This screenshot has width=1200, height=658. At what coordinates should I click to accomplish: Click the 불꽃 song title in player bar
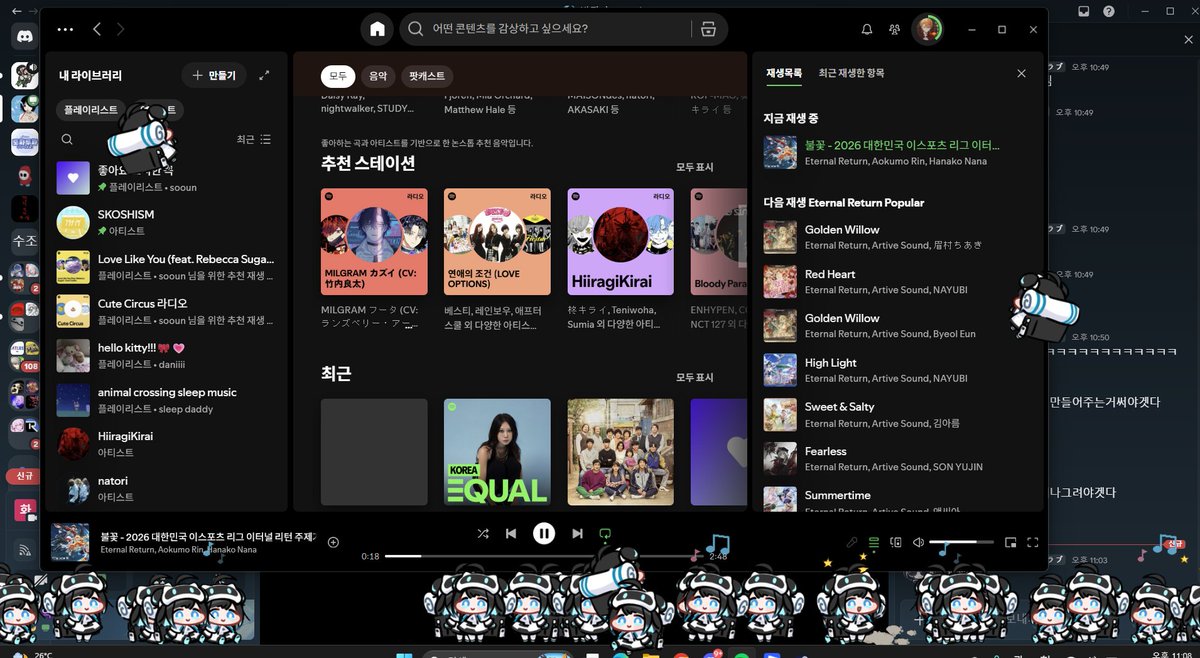click(x=207, y=535)
